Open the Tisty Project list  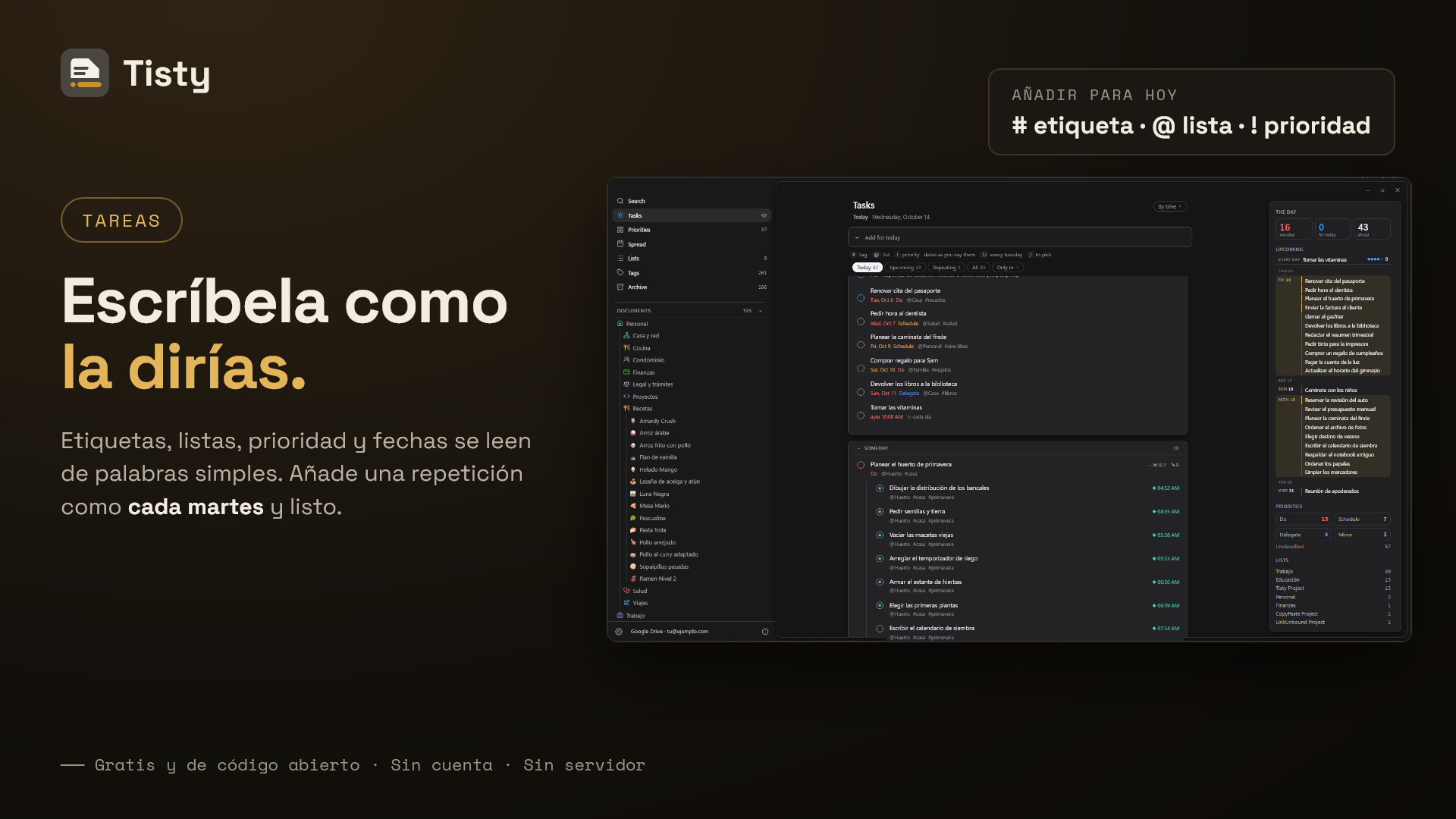[x=1333, y=588]
